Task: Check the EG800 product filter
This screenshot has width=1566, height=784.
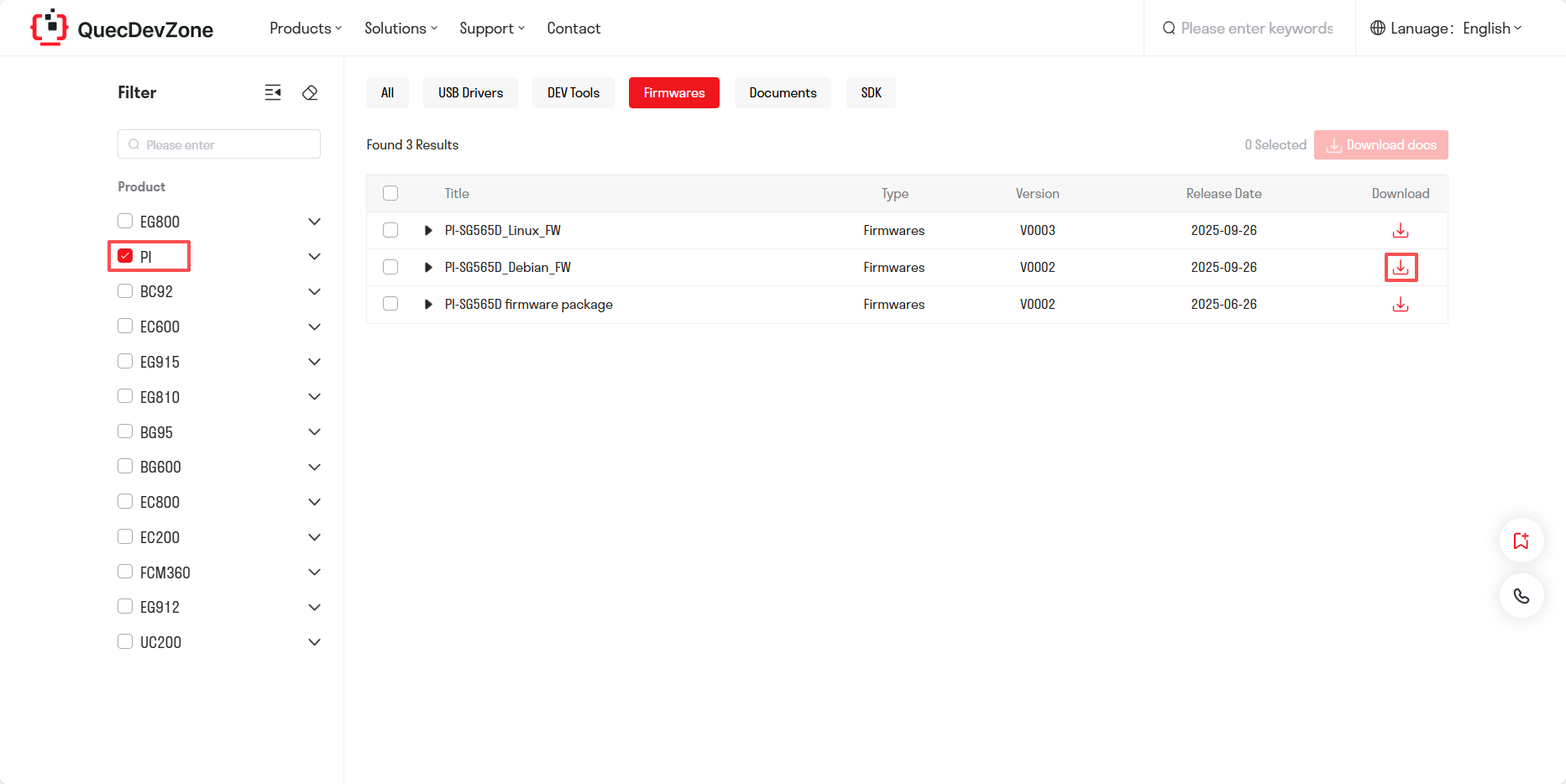Action: (125, 221)
